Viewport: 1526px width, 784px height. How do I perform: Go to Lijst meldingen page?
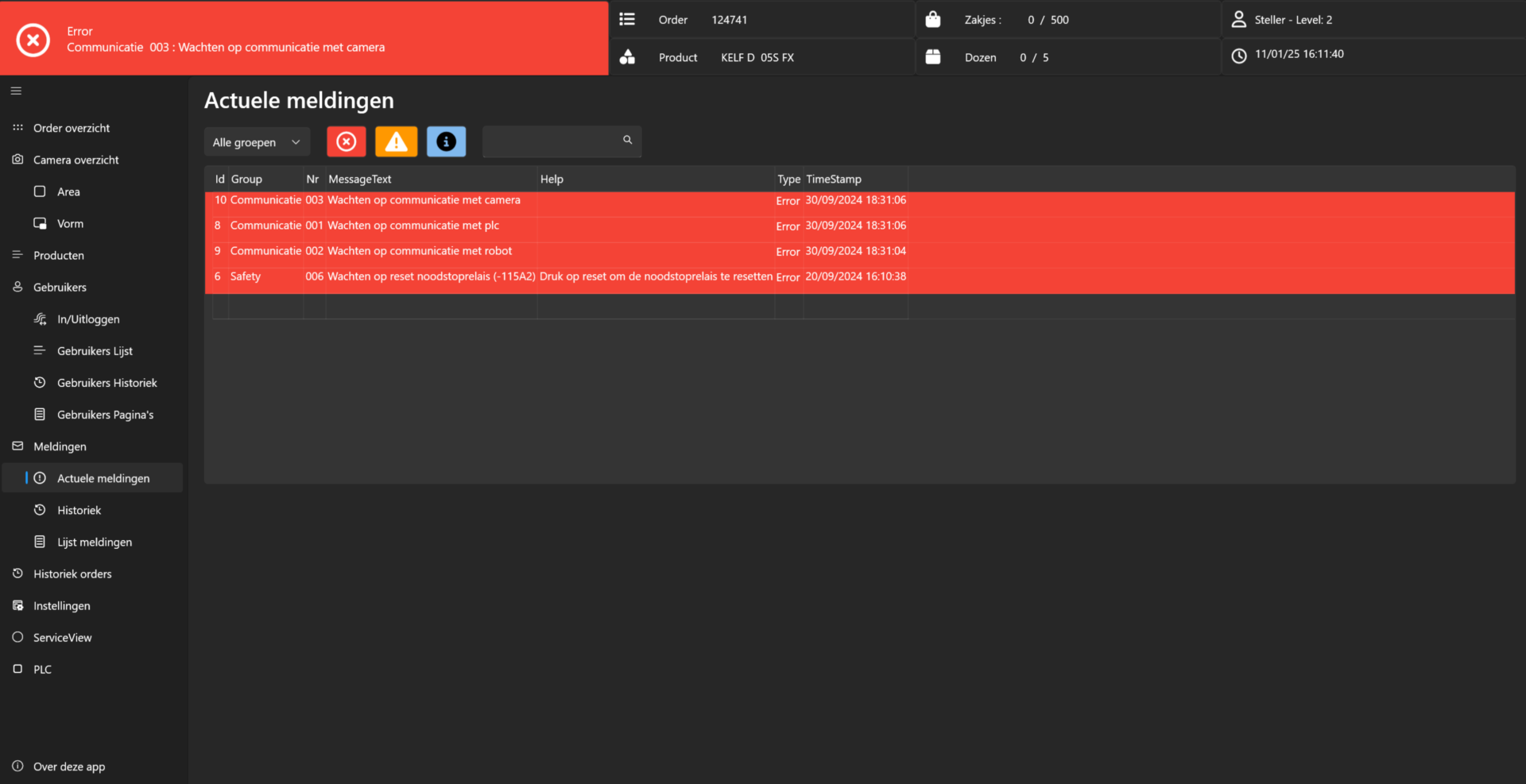pyautogui.click(x=94, y=543)
